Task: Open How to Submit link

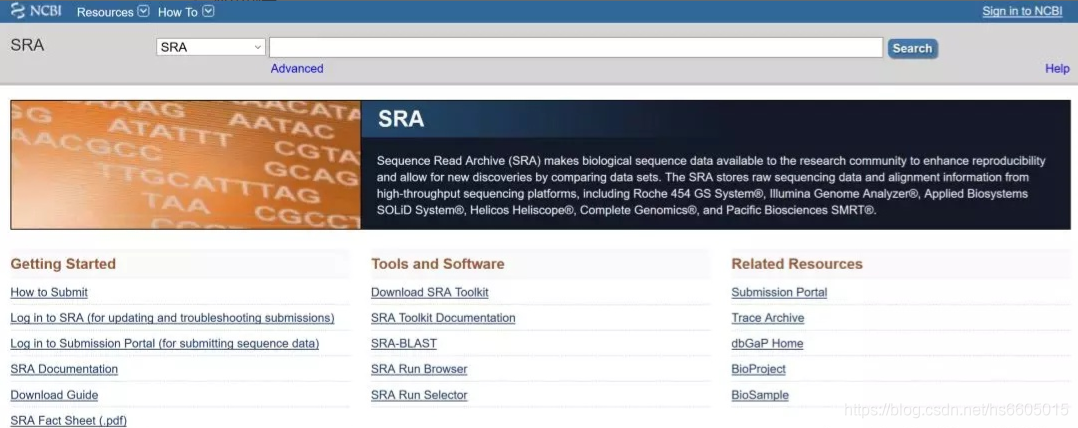Action: coord(49,292)
